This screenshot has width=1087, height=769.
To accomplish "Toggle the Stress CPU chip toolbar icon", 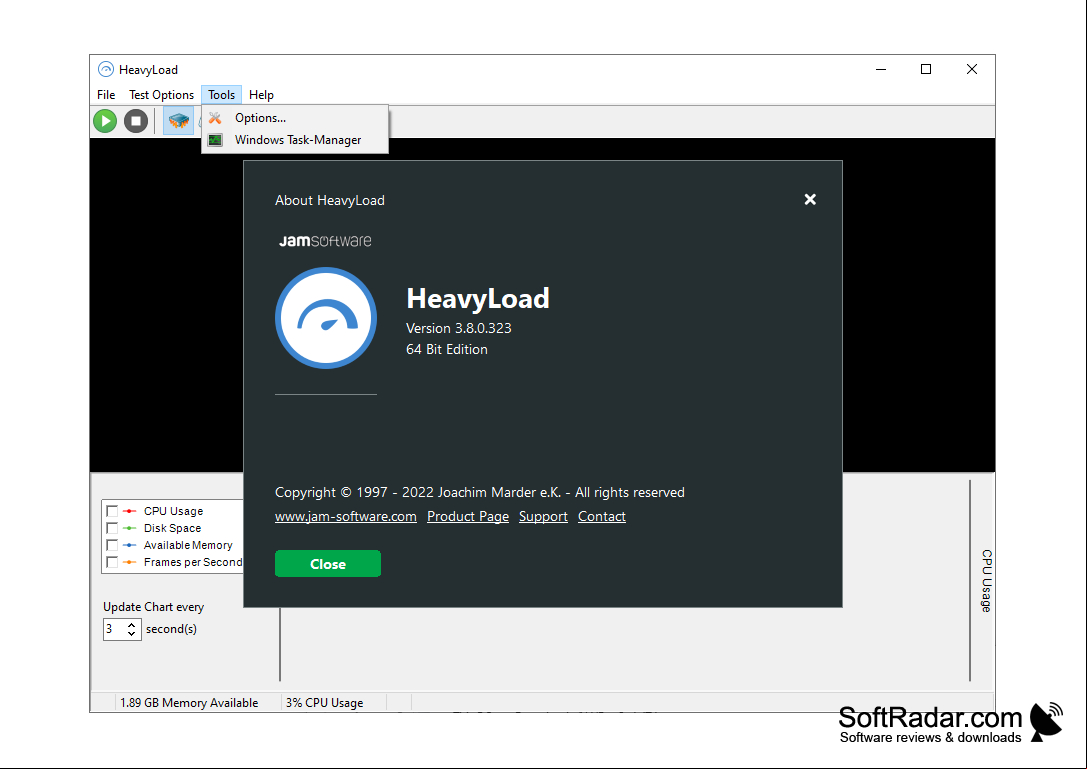I will (179, 121).
